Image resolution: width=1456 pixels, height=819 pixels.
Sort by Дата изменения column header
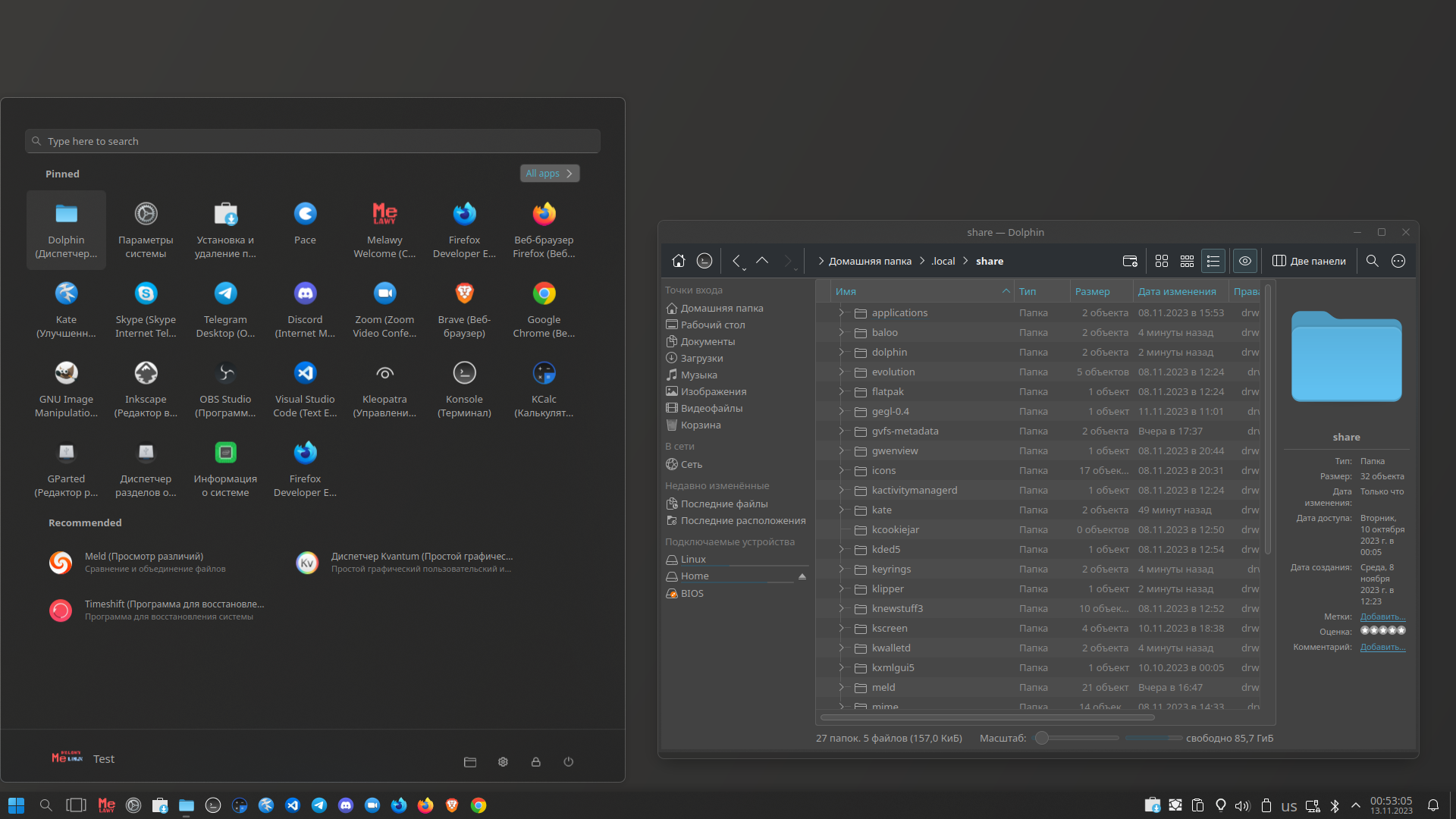[x=1176, y=291]
